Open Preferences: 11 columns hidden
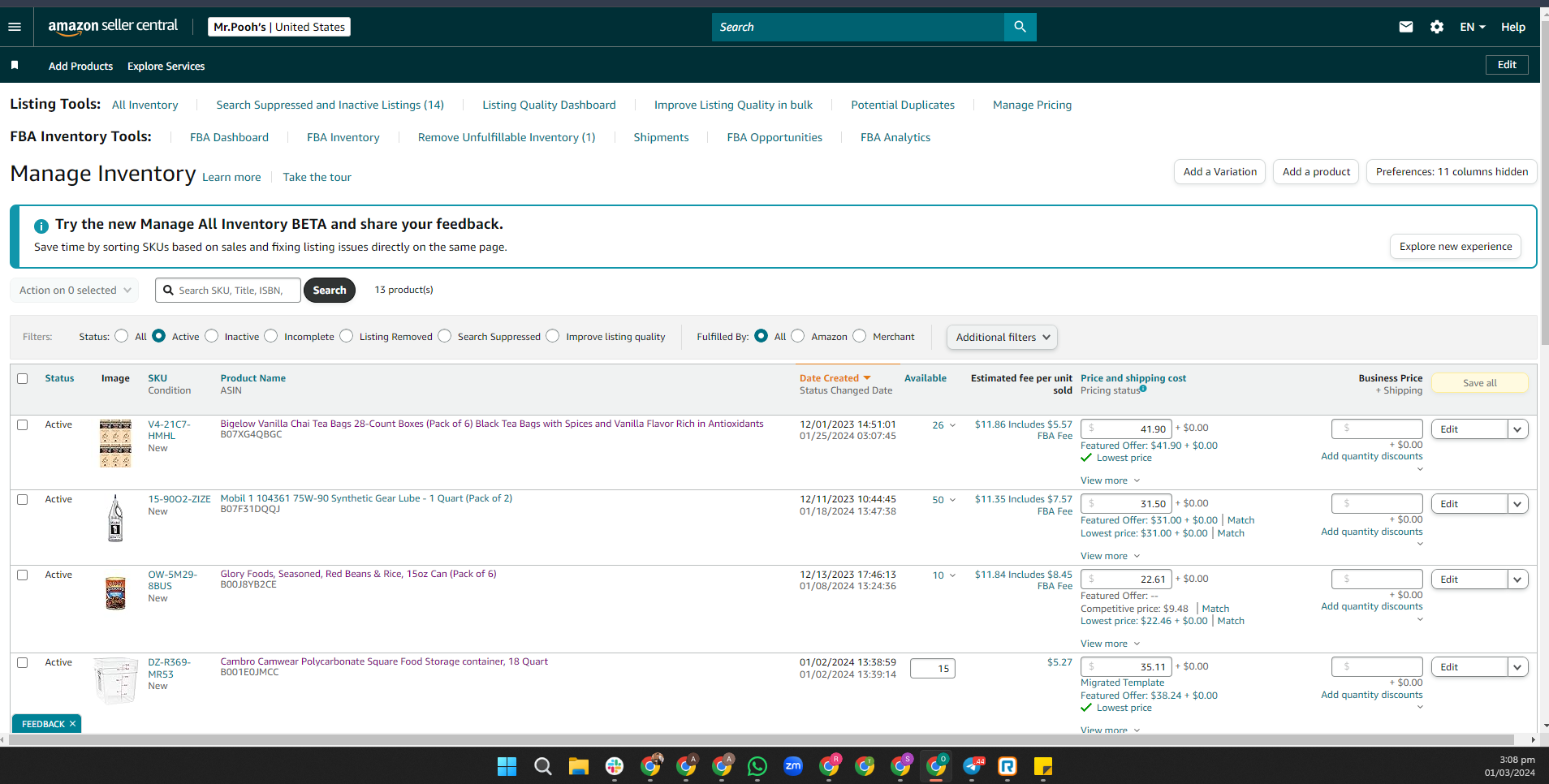 coord(1452,172)
